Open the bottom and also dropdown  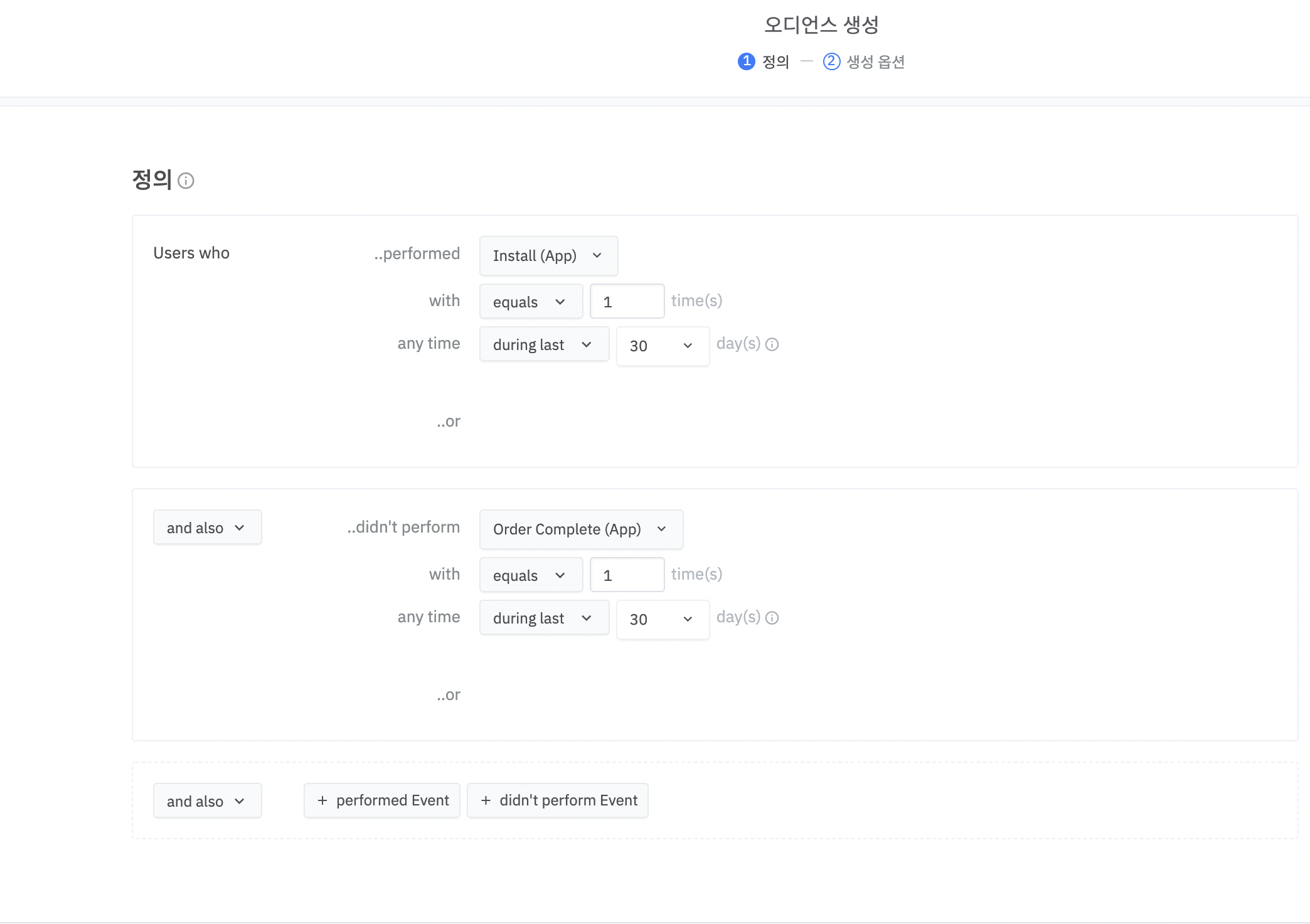coord(207,801)
